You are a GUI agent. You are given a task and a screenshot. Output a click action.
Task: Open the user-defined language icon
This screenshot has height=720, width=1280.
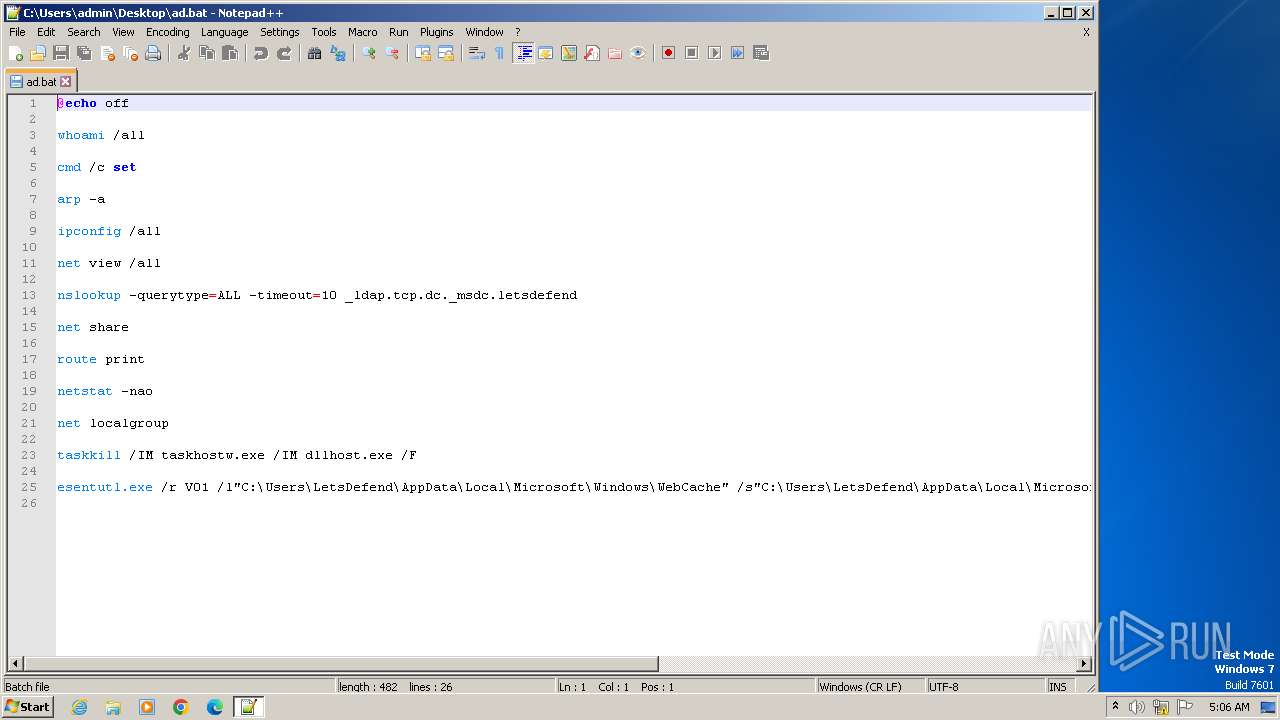(546, 53)
